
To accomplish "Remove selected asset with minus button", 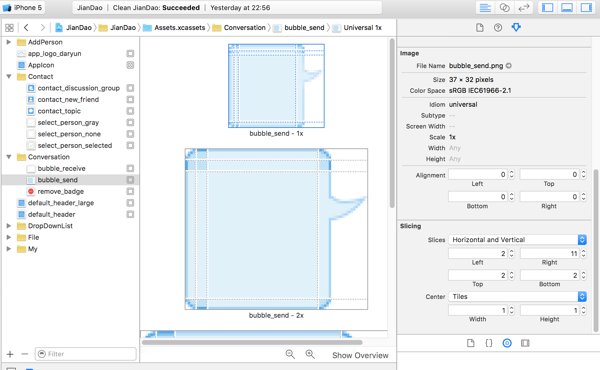I will [24, 354].
